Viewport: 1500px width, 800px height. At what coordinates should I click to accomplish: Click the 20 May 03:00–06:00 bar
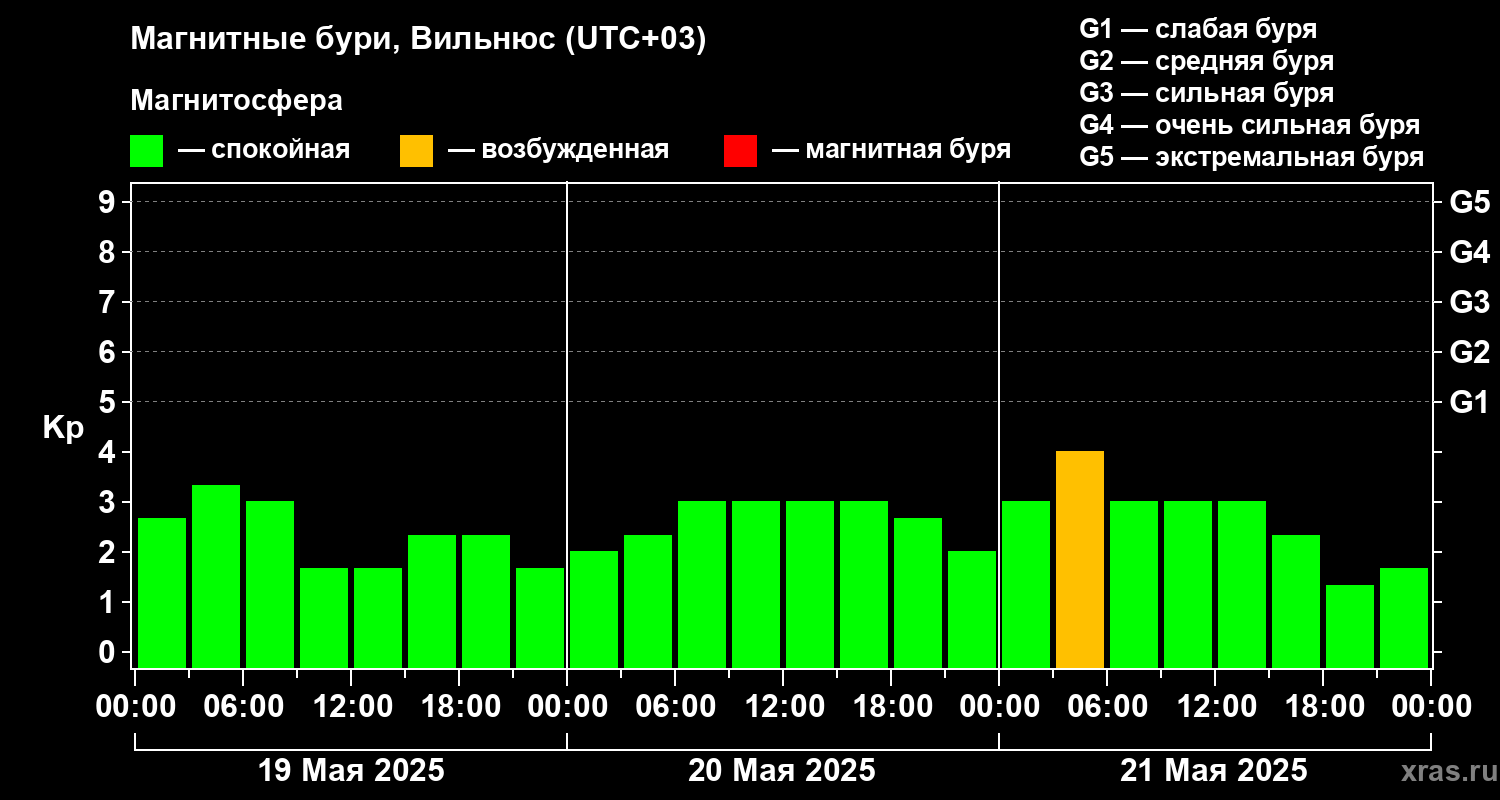tap(648, 601)
